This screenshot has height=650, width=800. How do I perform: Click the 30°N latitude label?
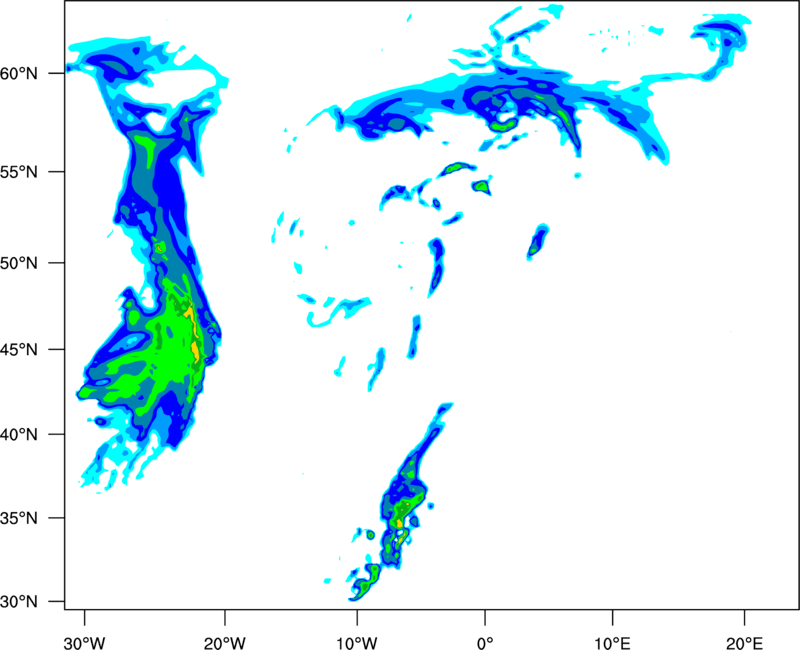coord(19,602)
